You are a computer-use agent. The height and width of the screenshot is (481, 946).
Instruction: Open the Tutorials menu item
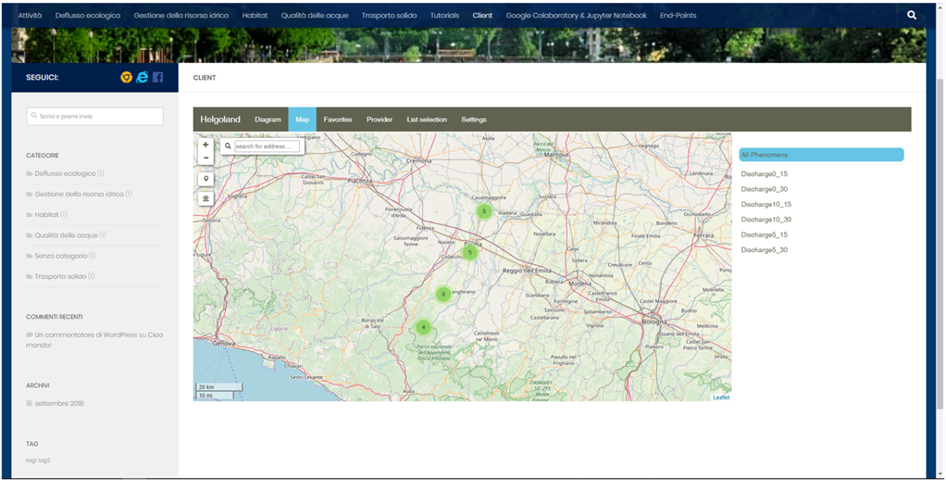[x=444, y=16]
